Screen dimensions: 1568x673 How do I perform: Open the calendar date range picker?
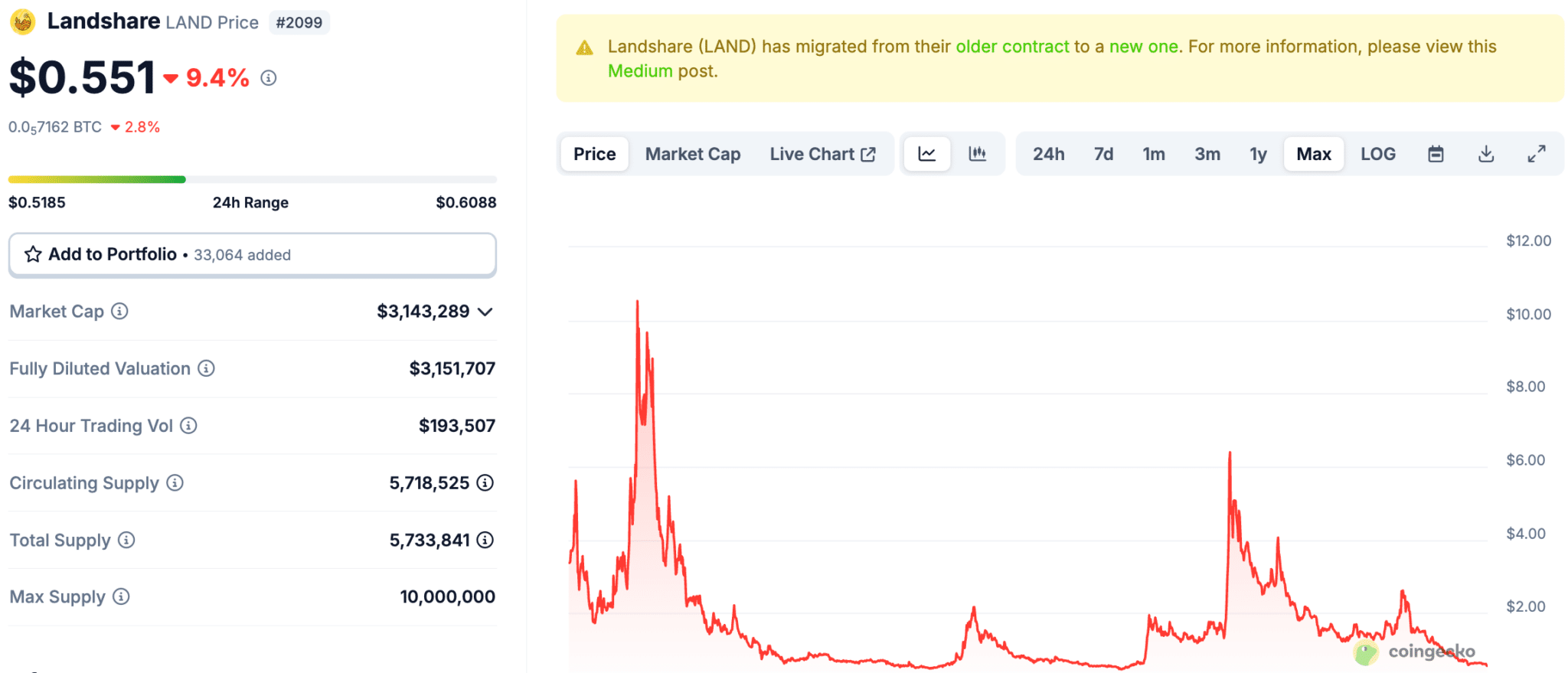pyautogui.click(x=1436, y=154)
